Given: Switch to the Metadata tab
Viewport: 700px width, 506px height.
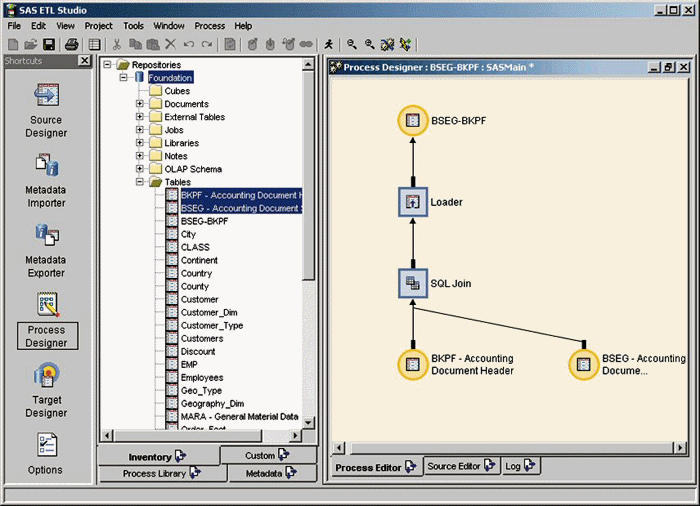Looking at the screenshot, I should (272, 473).
